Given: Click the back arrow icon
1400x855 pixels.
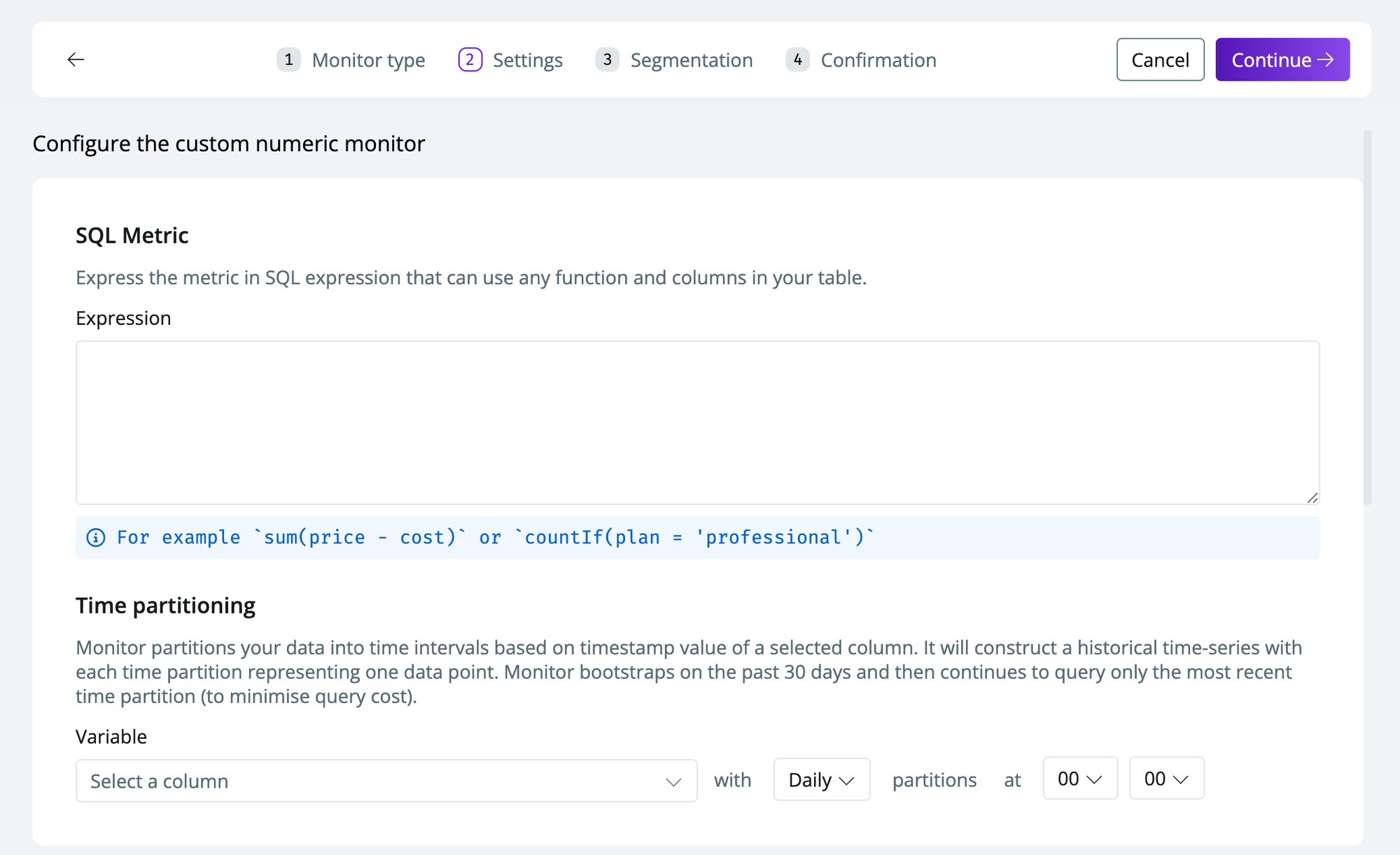Looking at the screenshot, I should pyautogui.click(x=76, y=60).
